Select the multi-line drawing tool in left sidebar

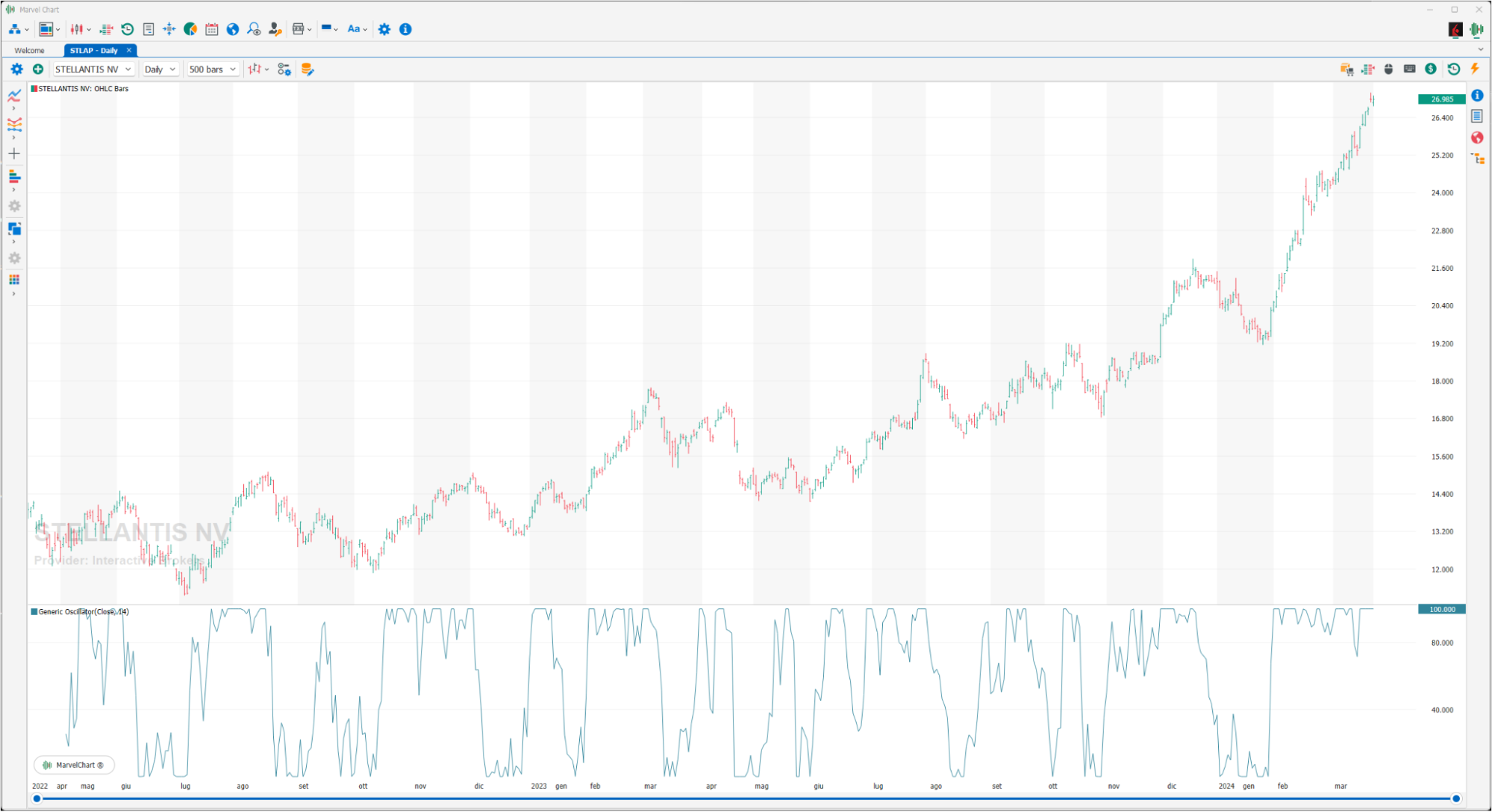14,124
